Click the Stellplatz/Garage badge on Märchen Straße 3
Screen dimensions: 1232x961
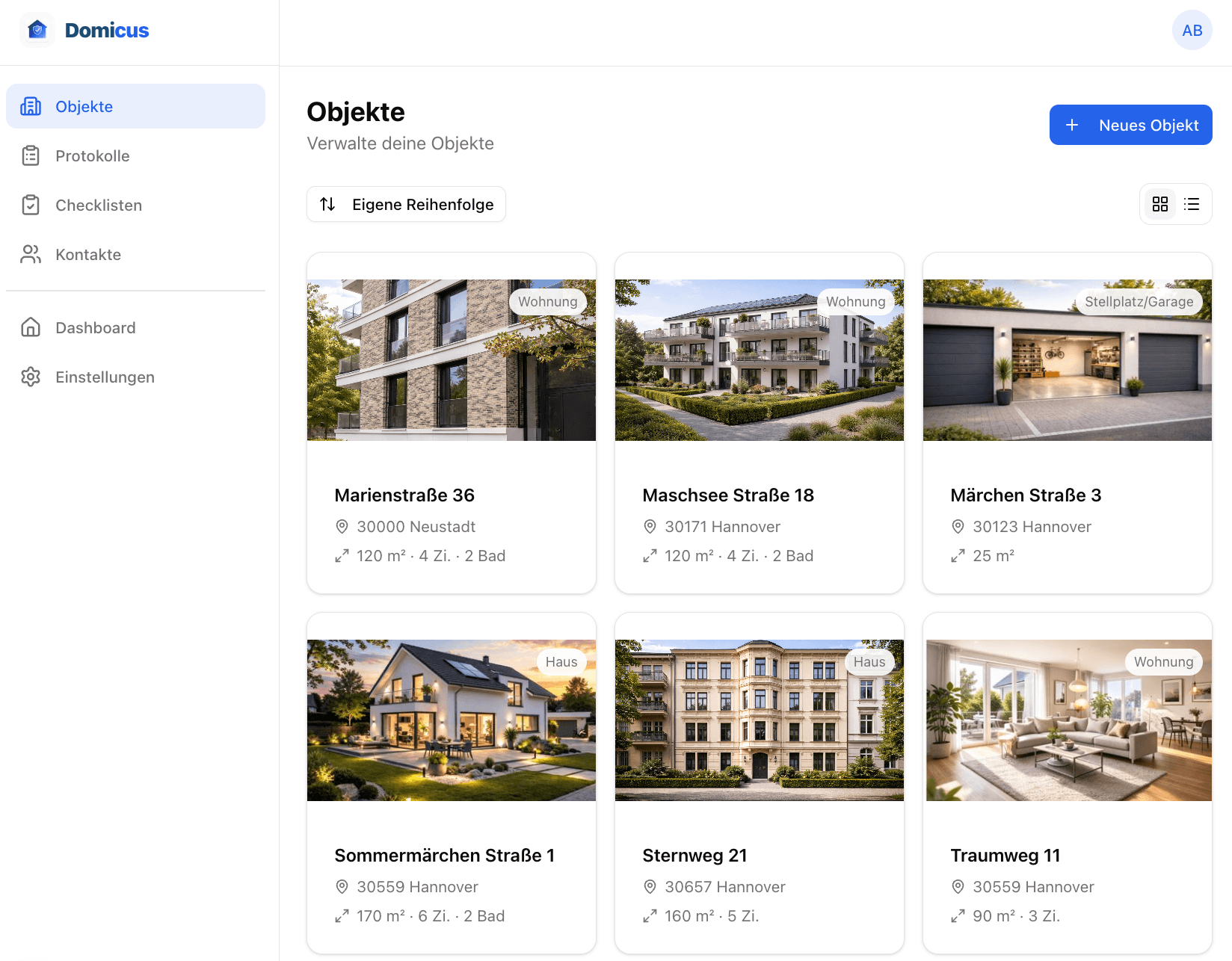(1139, 301)
